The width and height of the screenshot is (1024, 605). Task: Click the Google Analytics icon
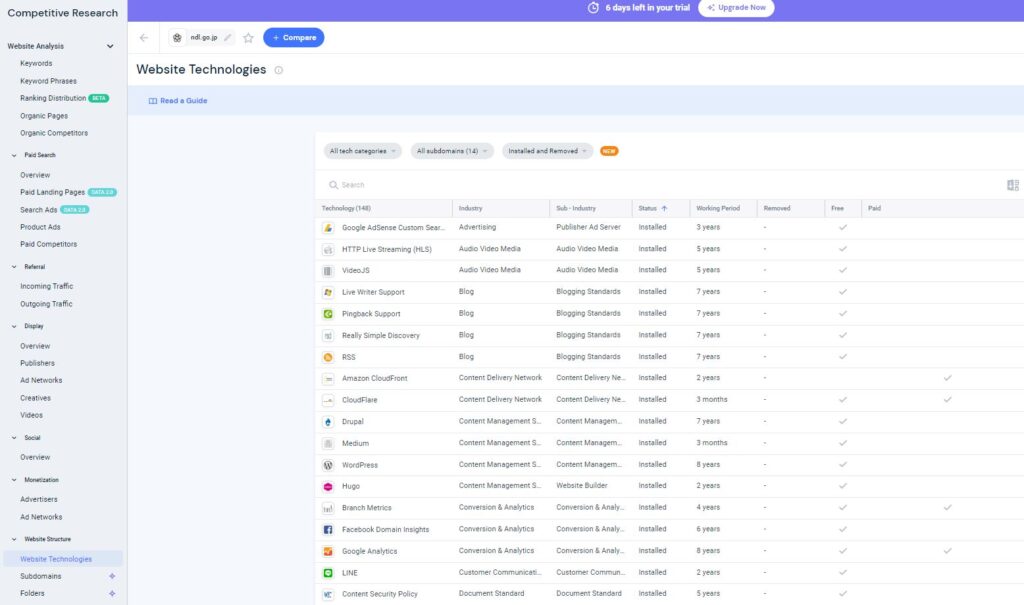click(328, 551)
